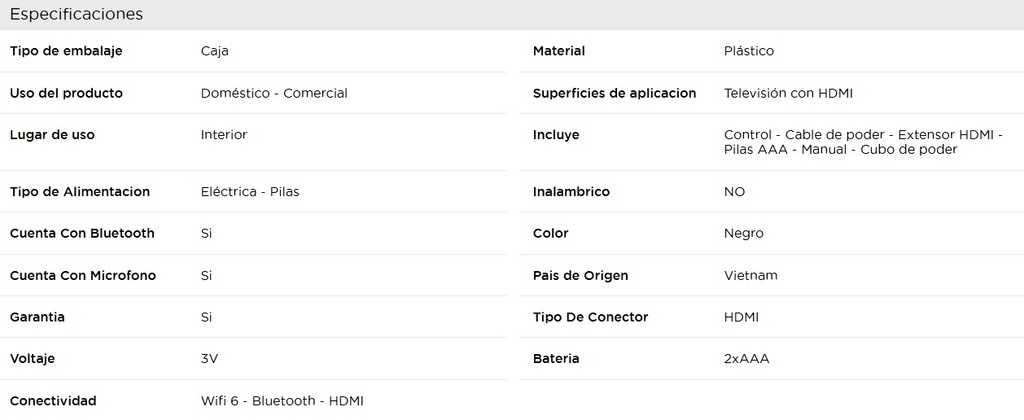Click the Tipo De Conector label
The width and height of the screenshot is (1024, 420).
590,317
